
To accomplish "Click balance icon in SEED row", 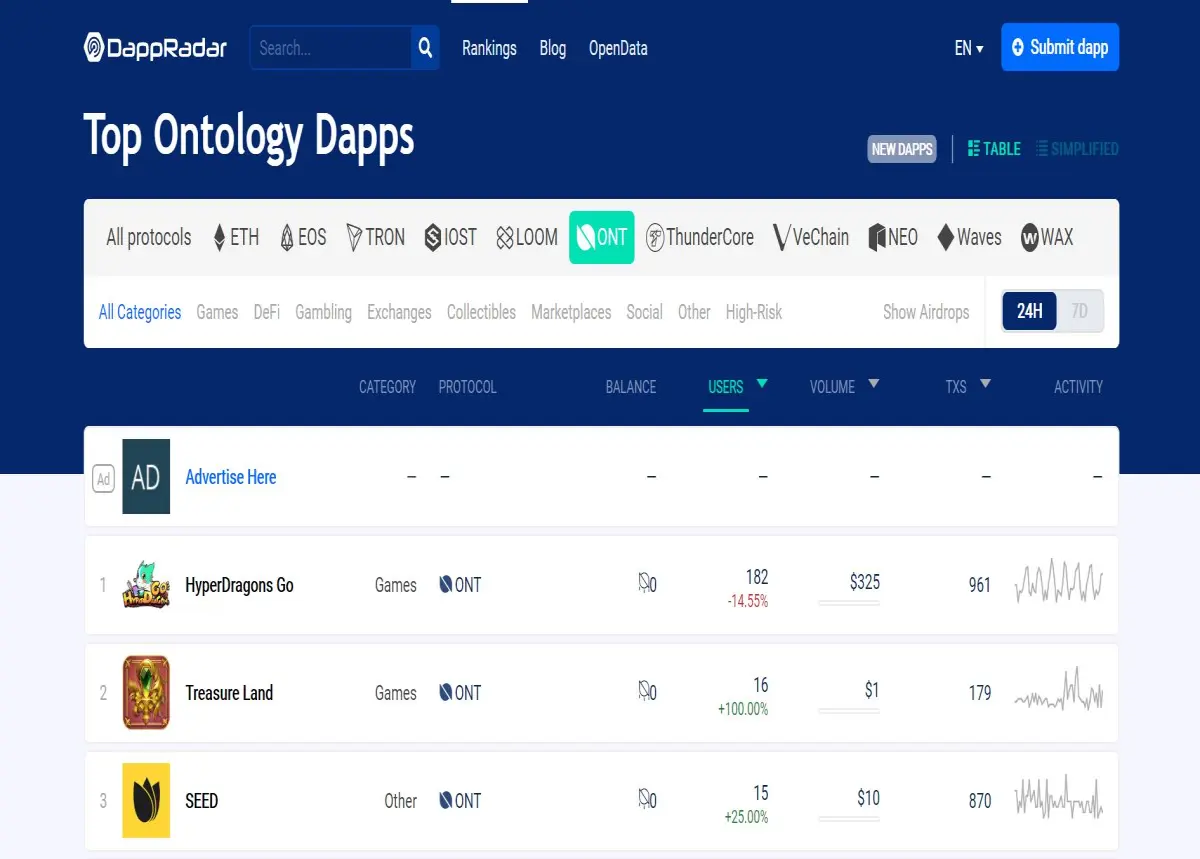I will pos(644,798).
